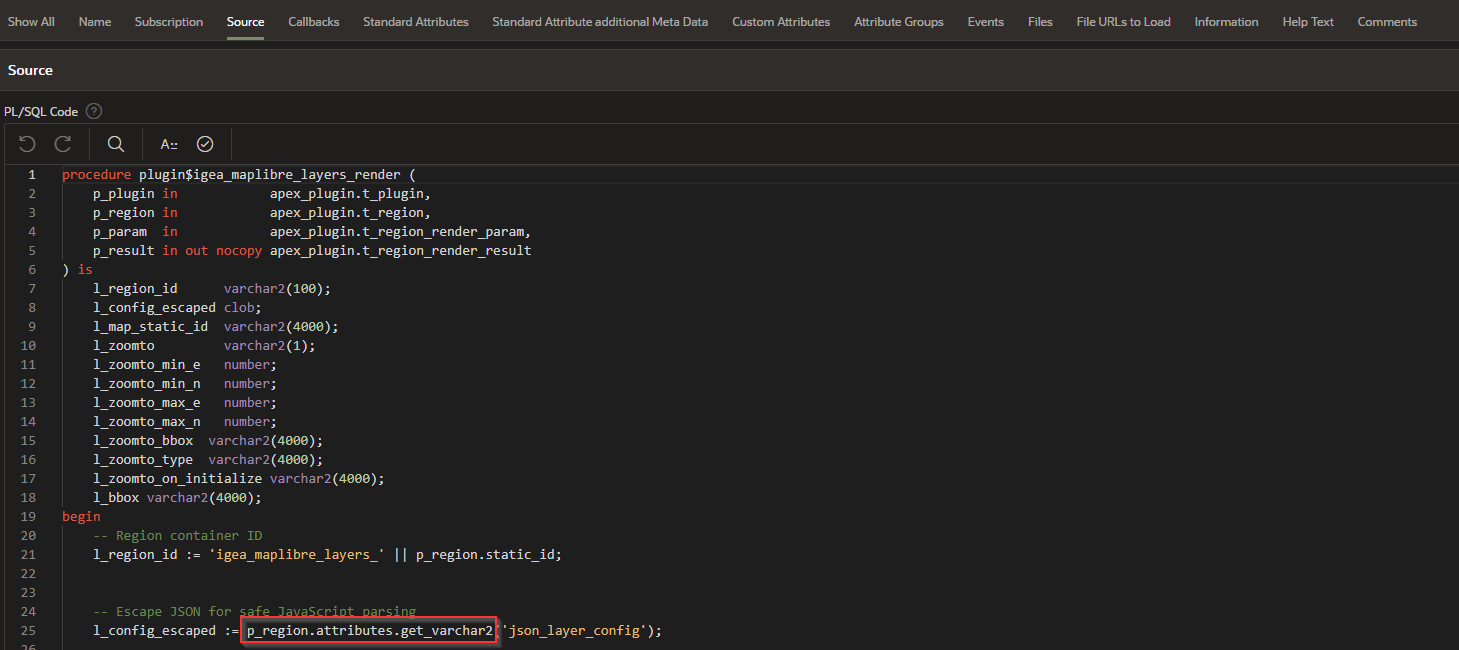Go to the Subscription tab
The height and width of the screenshot is (650, 1459).
click(169, 21)
